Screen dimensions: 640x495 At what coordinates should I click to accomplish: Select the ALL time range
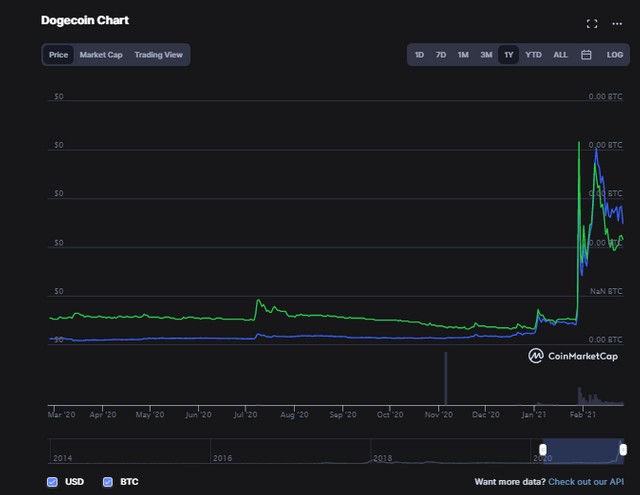pos(560,55)
